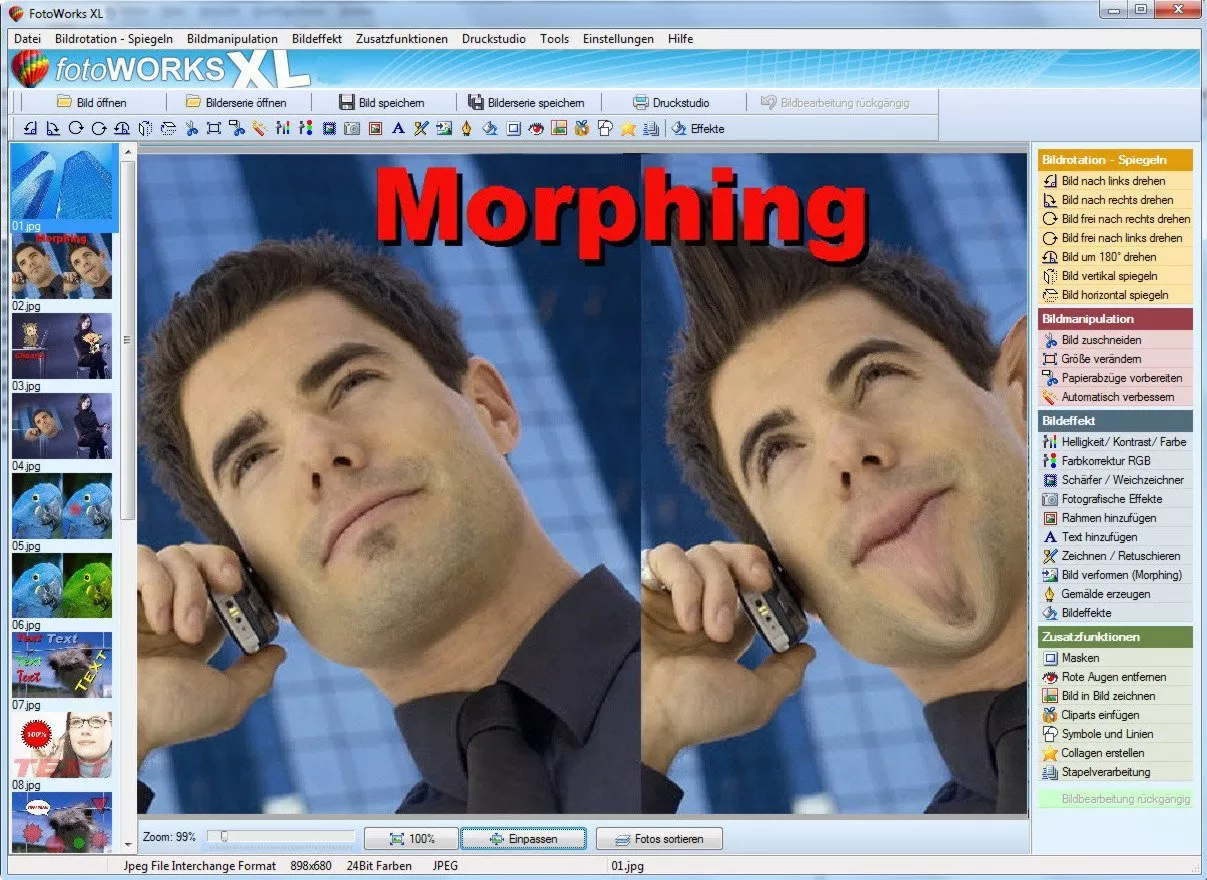Screen dimensions: 1207x880
Task: Click the brightness/contrast bars icon in the toolbar
Action: pyautogui.click(x=283, y=129)
